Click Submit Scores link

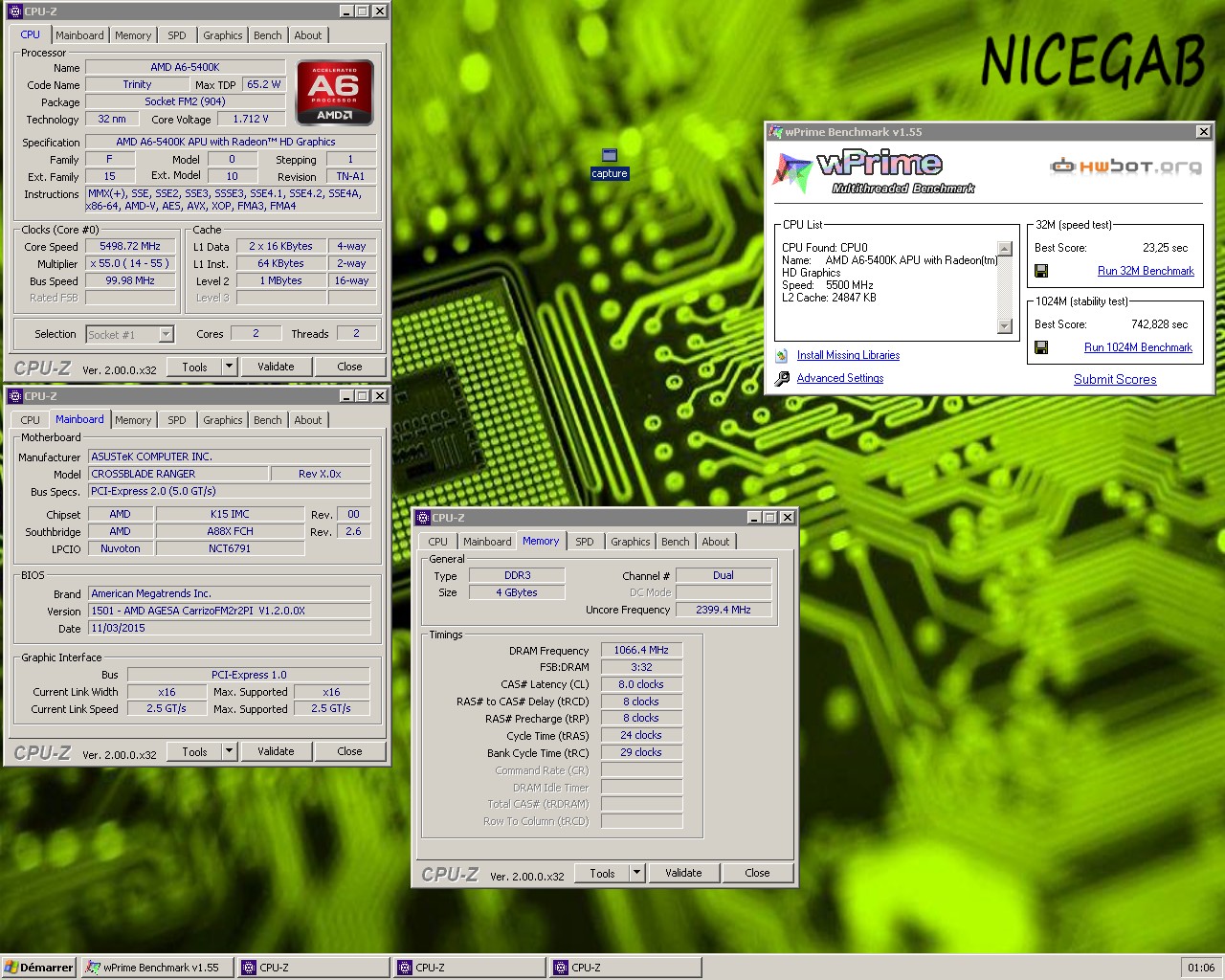[x=1115, y=379]
